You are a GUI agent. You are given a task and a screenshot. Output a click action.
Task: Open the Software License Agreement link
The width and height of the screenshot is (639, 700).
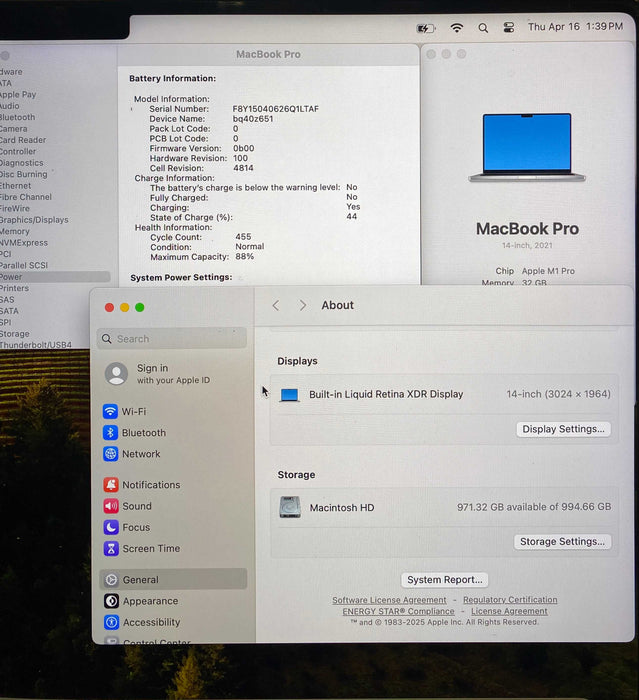[389, 600]
